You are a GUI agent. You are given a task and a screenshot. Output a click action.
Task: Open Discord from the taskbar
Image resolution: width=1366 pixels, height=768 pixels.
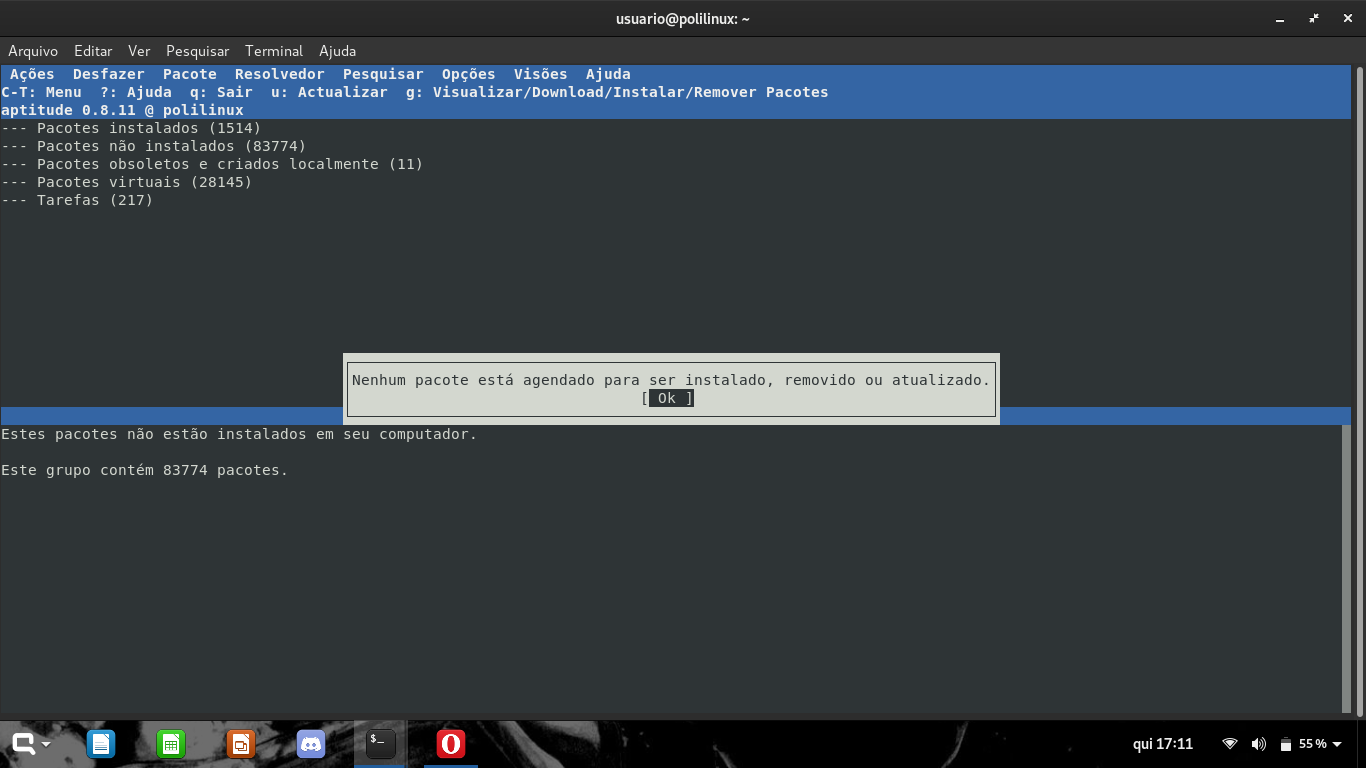[x=311, y=744]
